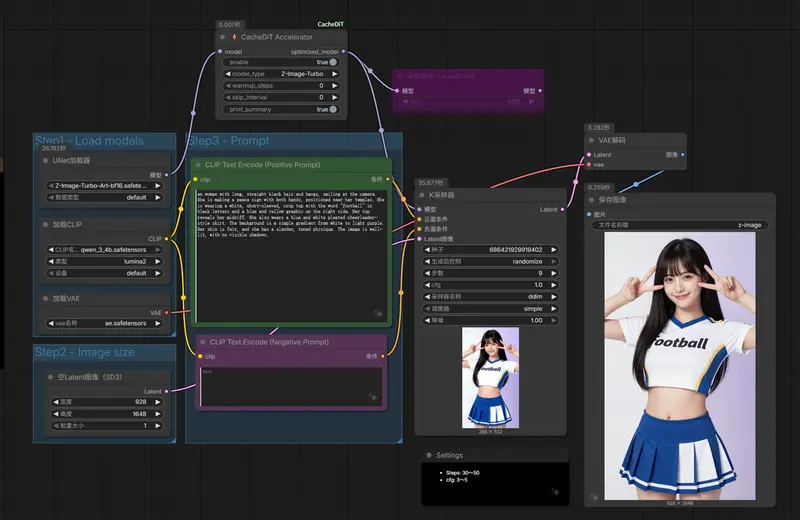Click clip input port on Negative Prompt node
Image resolution: width=800 pixels, height=520 pixels.
(200, 356)
